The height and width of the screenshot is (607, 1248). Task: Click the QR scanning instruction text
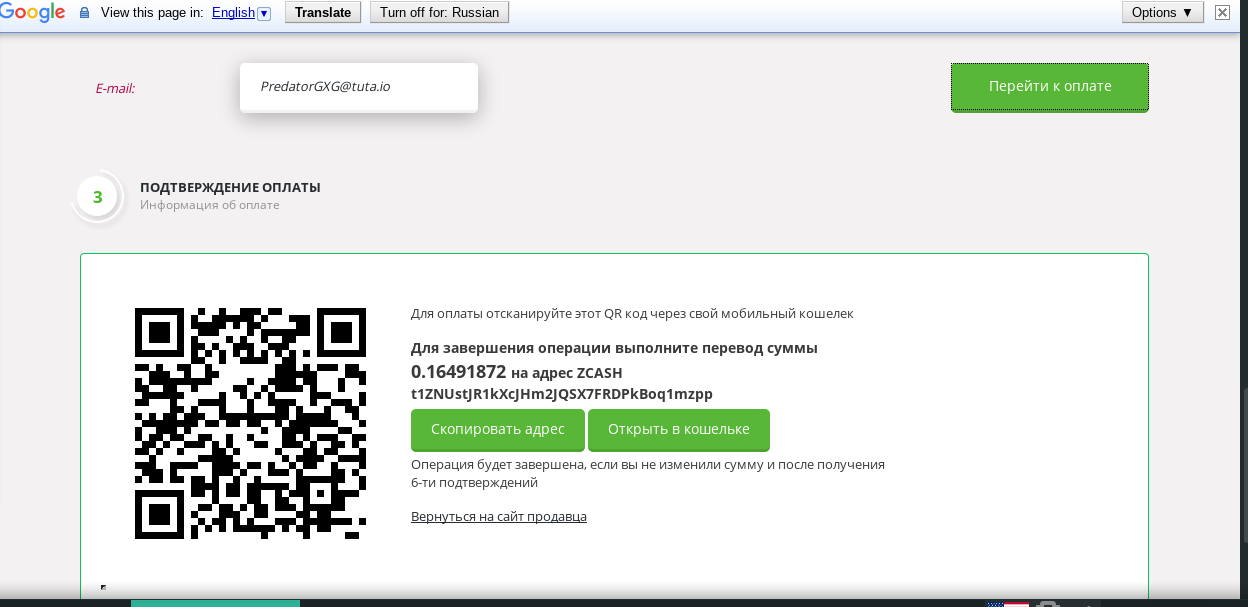pyautogui.click(x=632, y=314)
